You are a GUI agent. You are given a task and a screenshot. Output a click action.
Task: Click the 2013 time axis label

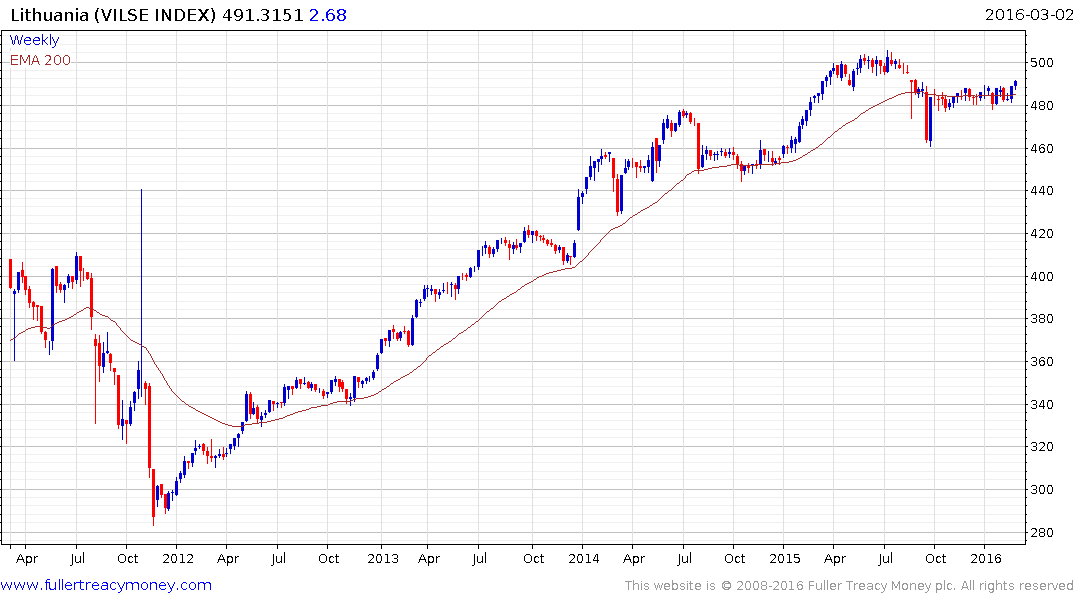(383, 558)
